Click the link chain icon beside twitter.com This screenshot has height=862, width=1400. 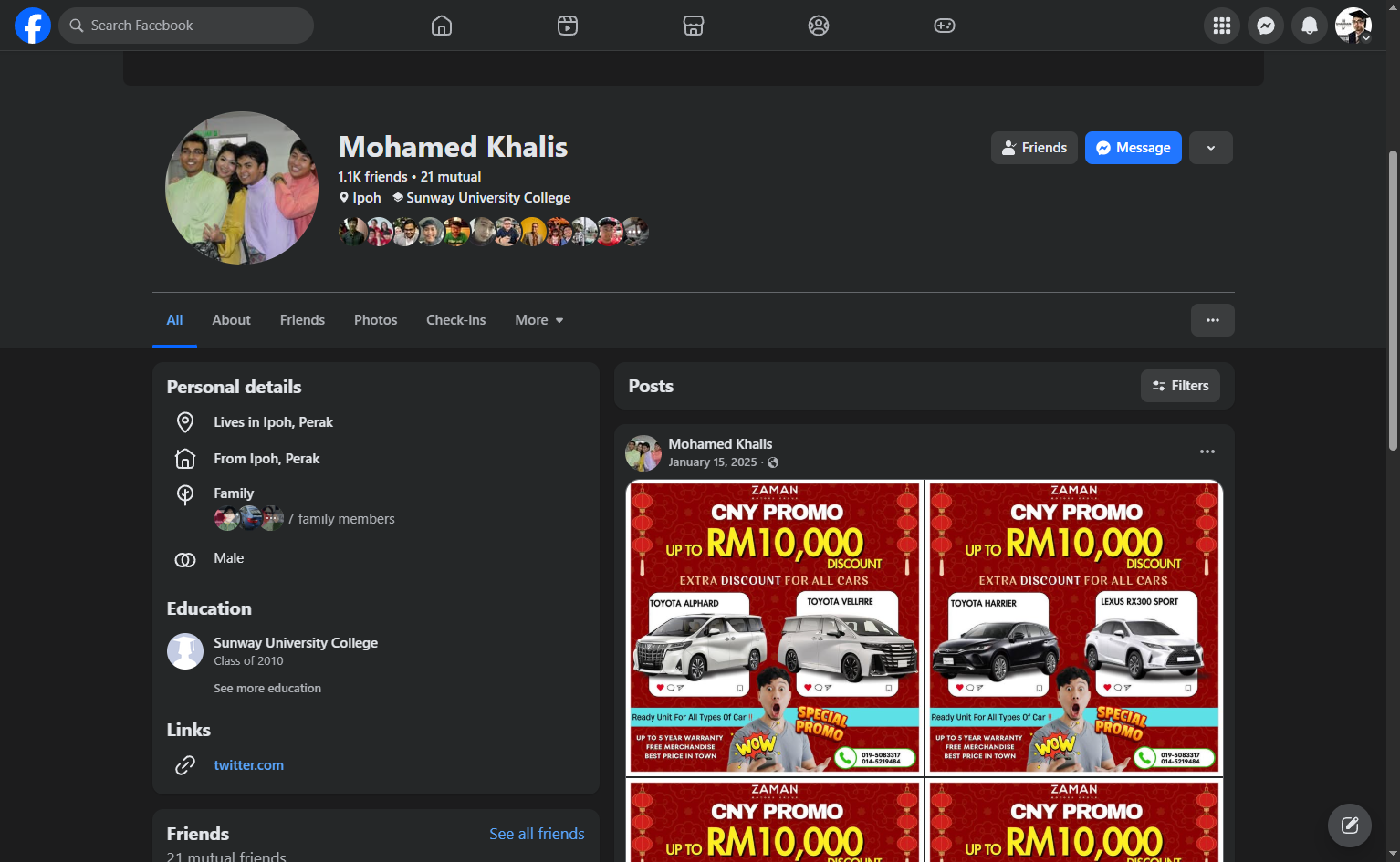coord(185,765)
